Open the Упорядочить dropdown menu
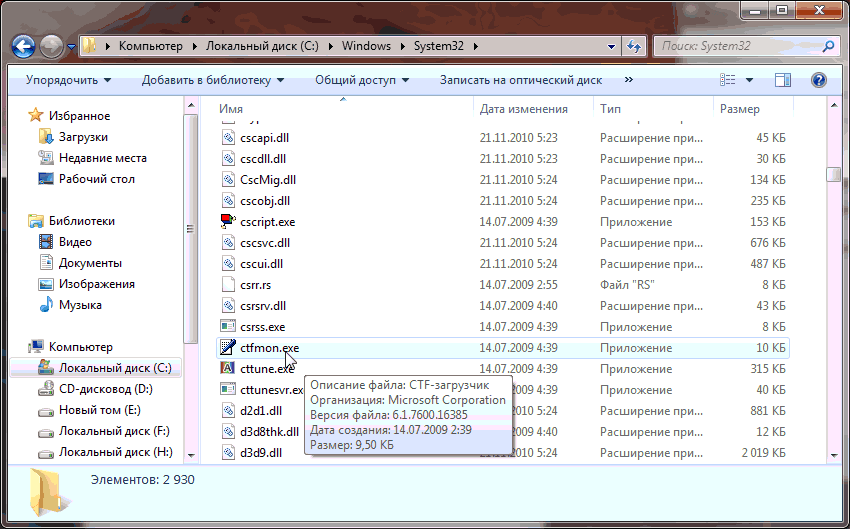 [68, 80]
